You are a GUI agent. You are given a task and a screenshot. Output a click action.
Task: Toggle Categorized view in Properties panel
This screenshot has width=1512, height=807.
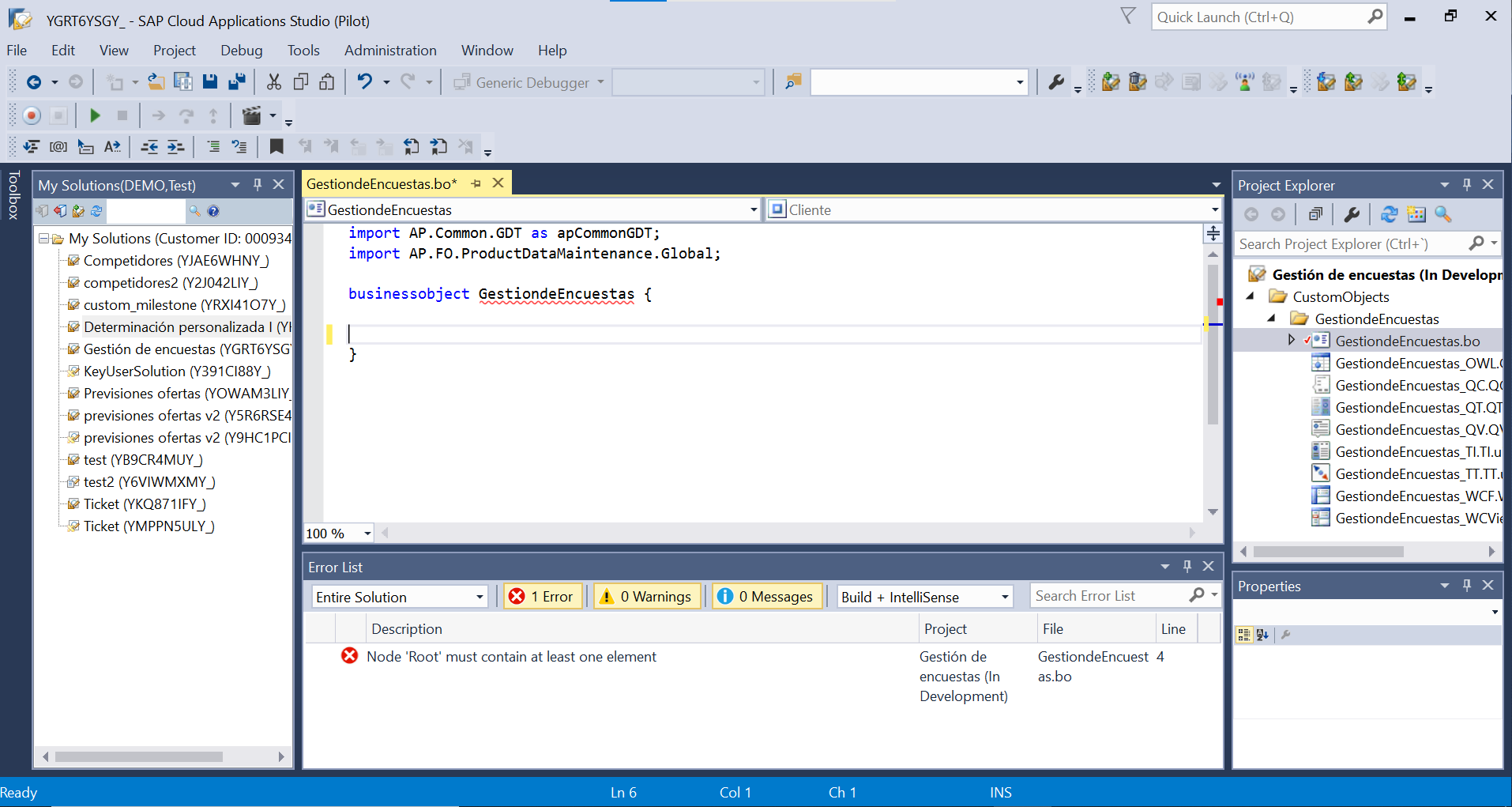(x=1244, y=635)
